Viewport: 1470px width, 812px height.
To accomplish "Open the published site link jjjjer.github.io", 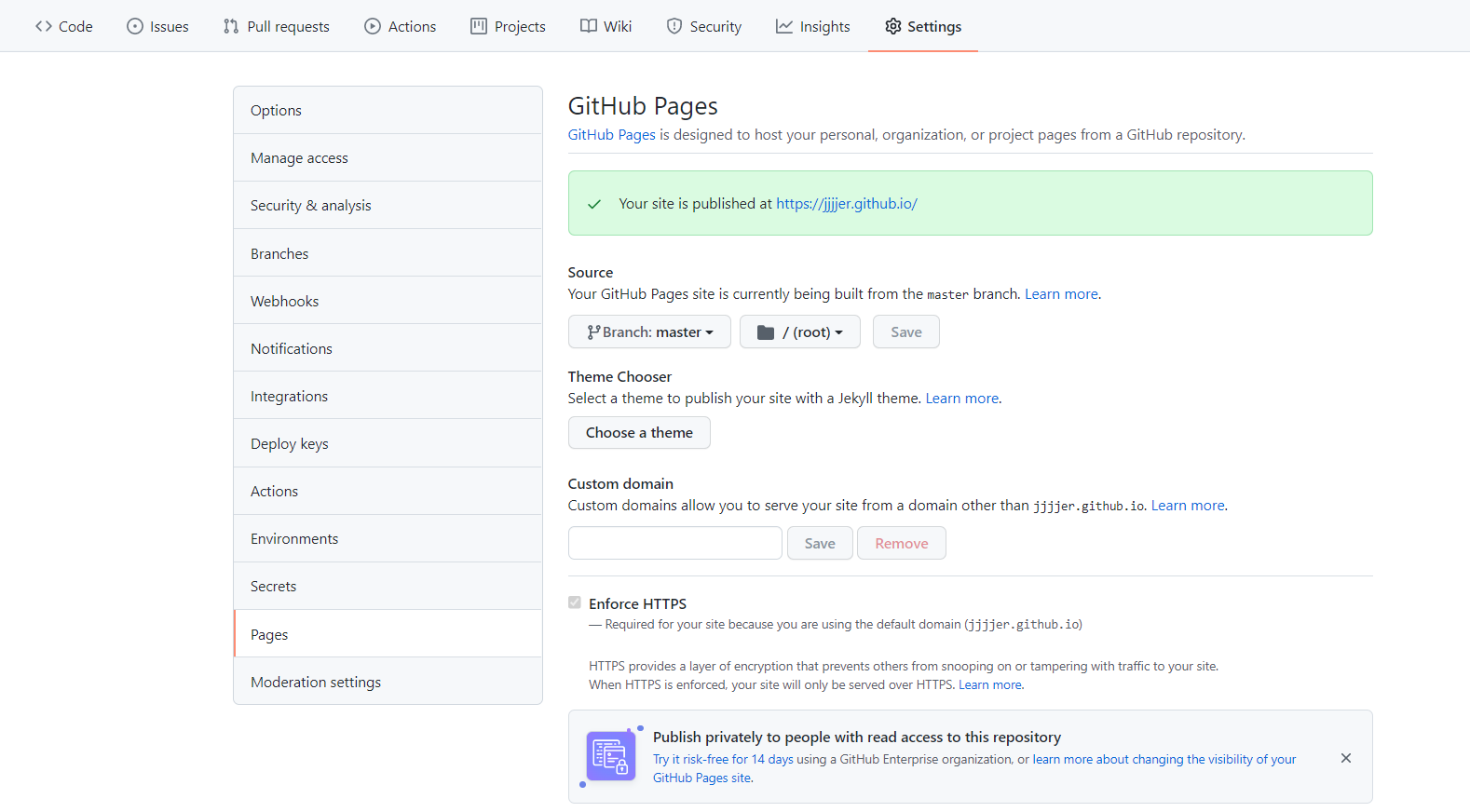I will click(x=847, y=203).
